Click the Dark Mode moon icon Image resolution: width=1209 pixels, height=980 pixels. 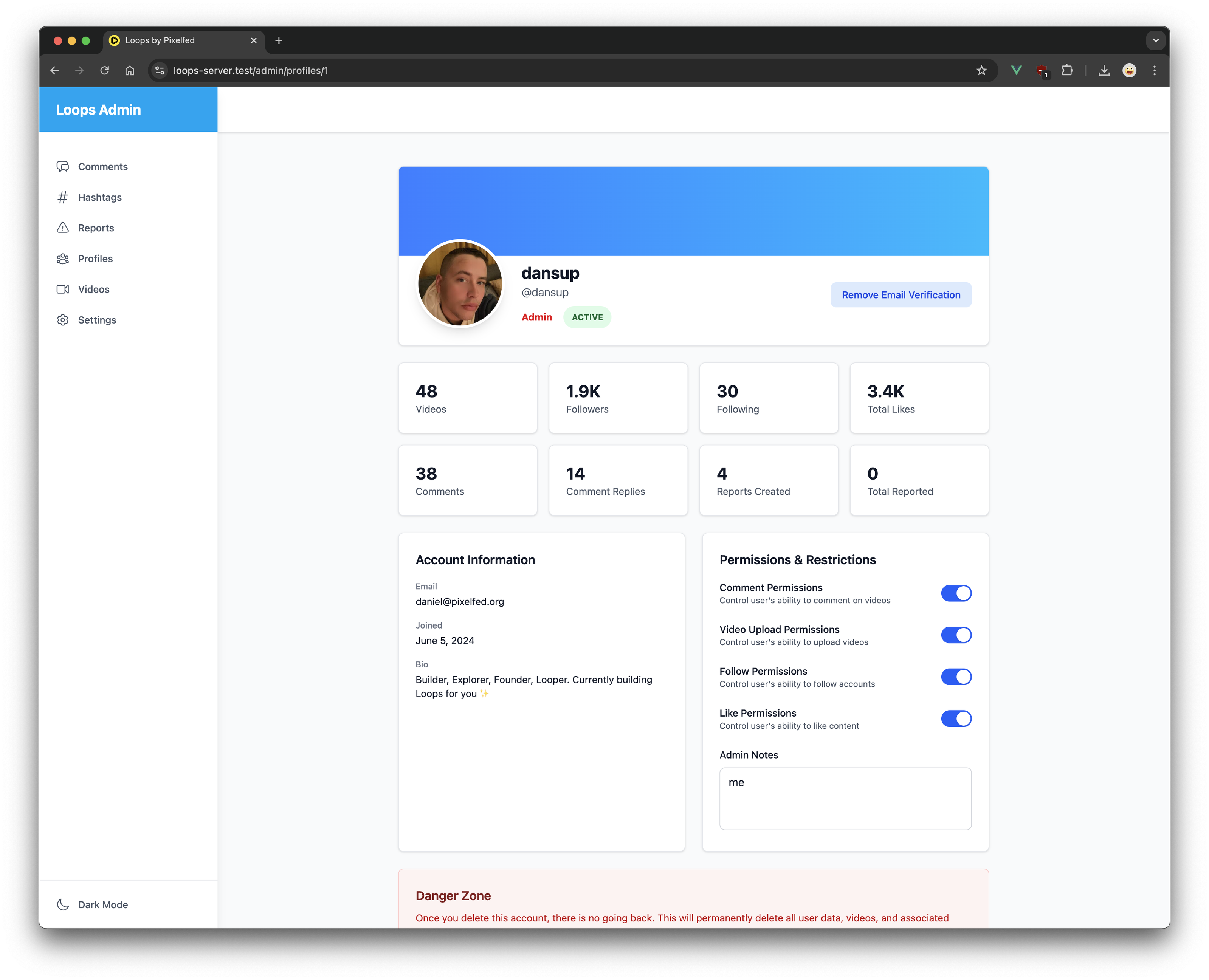63,904
